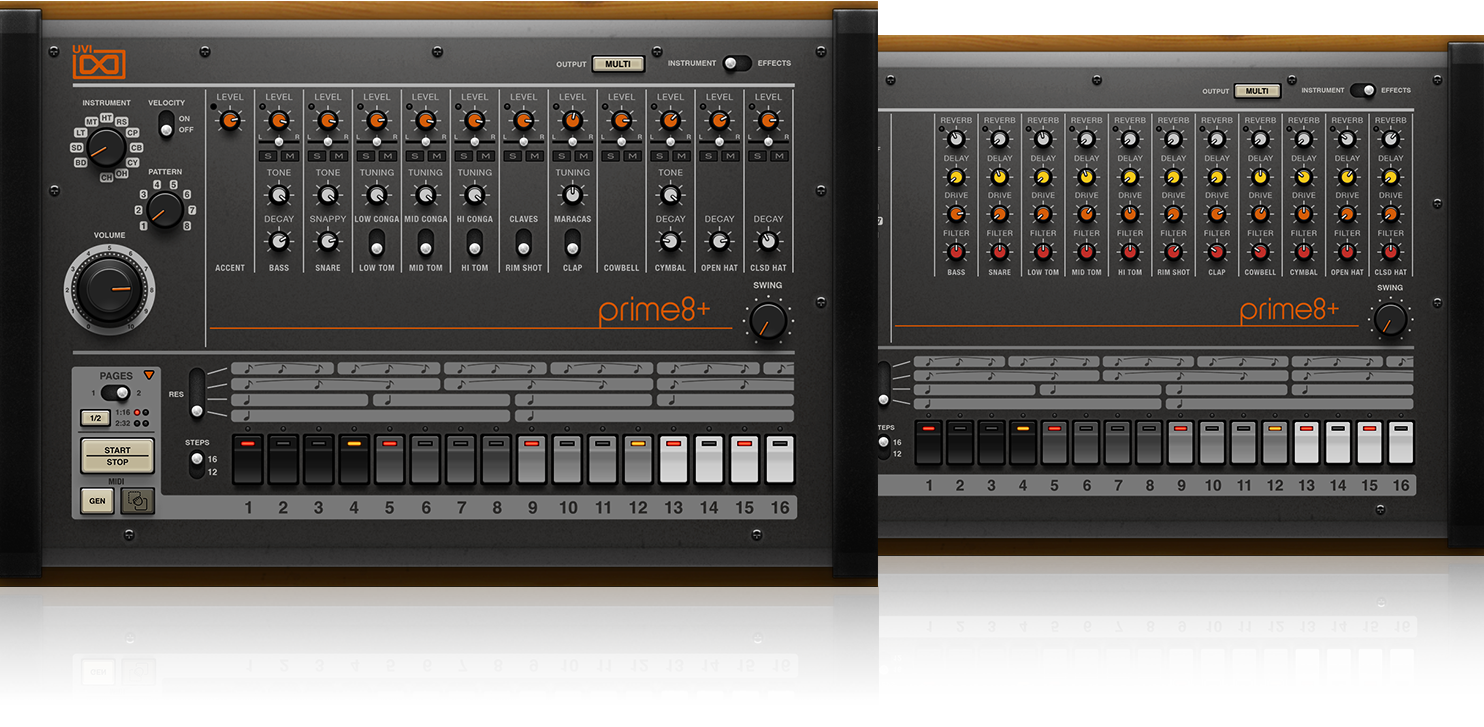Open the Multi output selector in left panel
This screenshot has width=1484, height=727.
coord(618,64)
